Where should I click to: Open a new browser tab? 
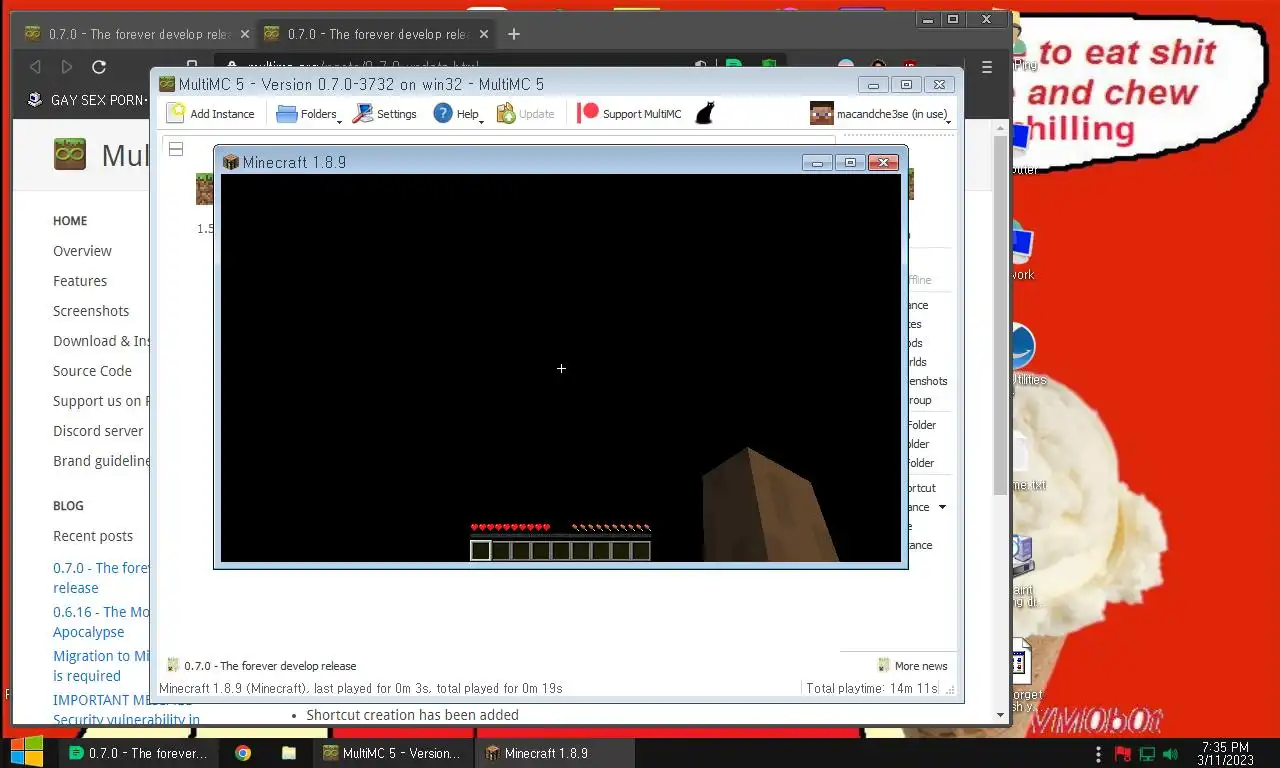514,34
